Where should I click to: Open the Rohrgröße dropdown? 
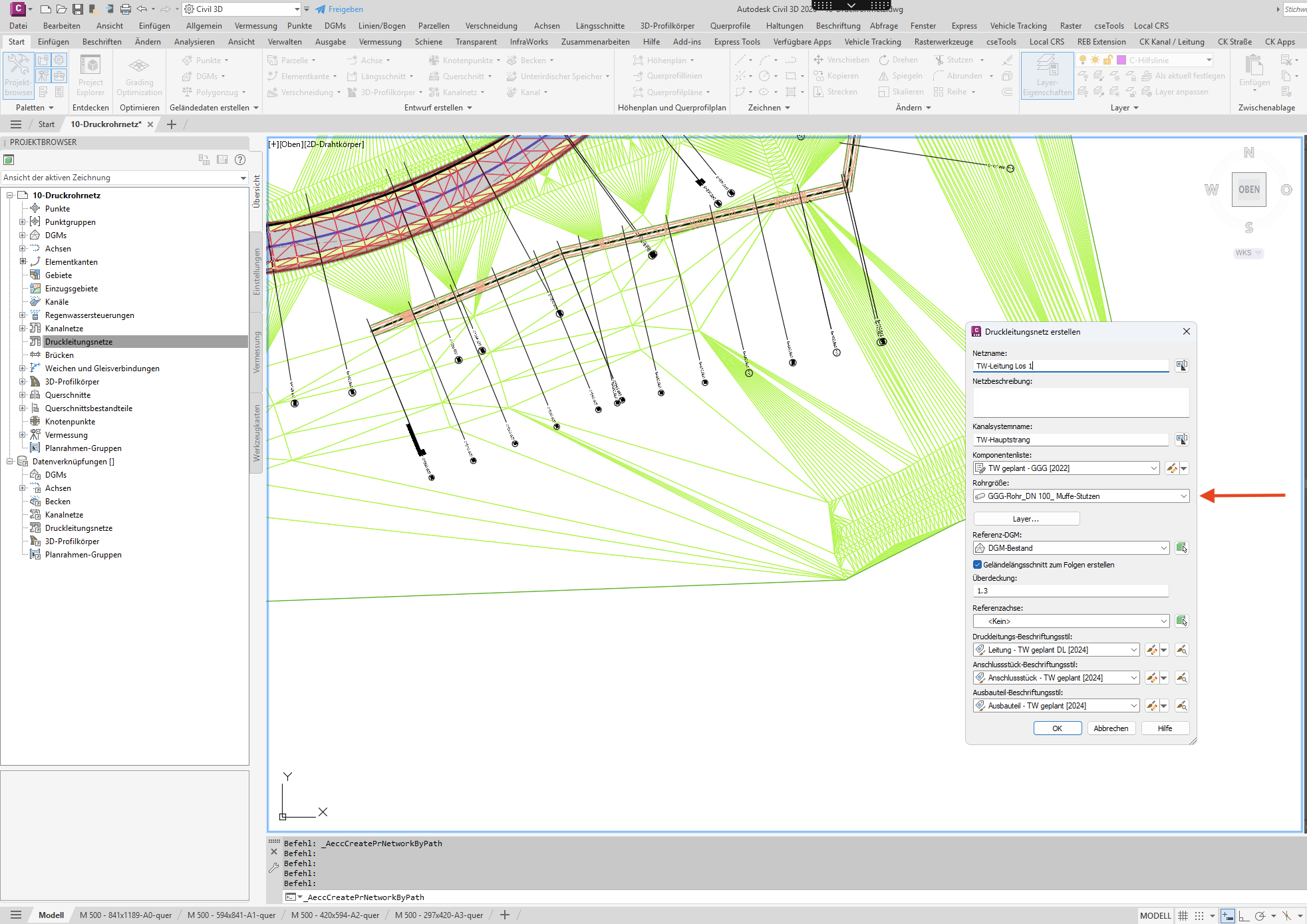(1081, 496)
